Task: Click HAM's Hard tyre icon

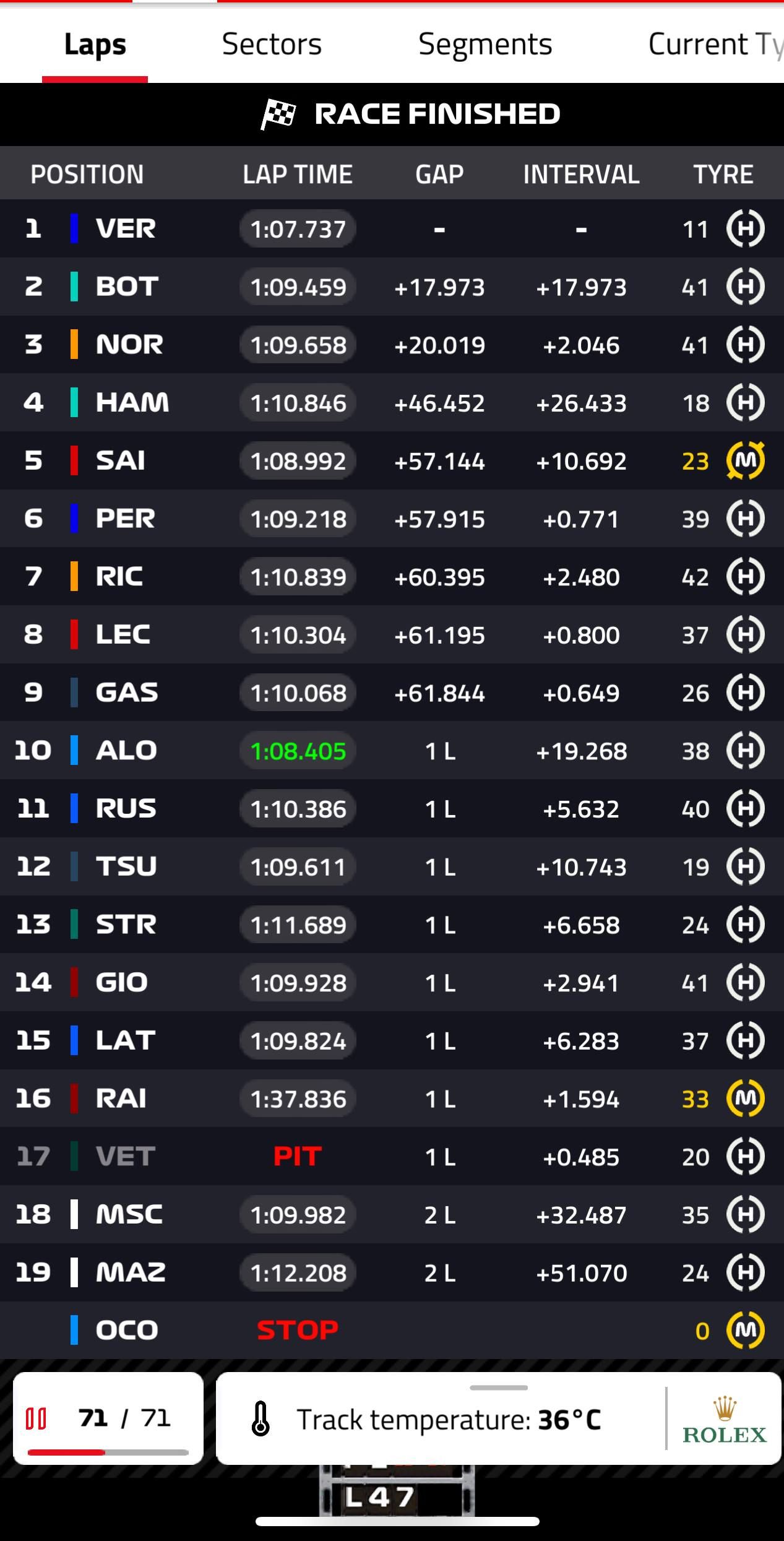Action: 746,402
